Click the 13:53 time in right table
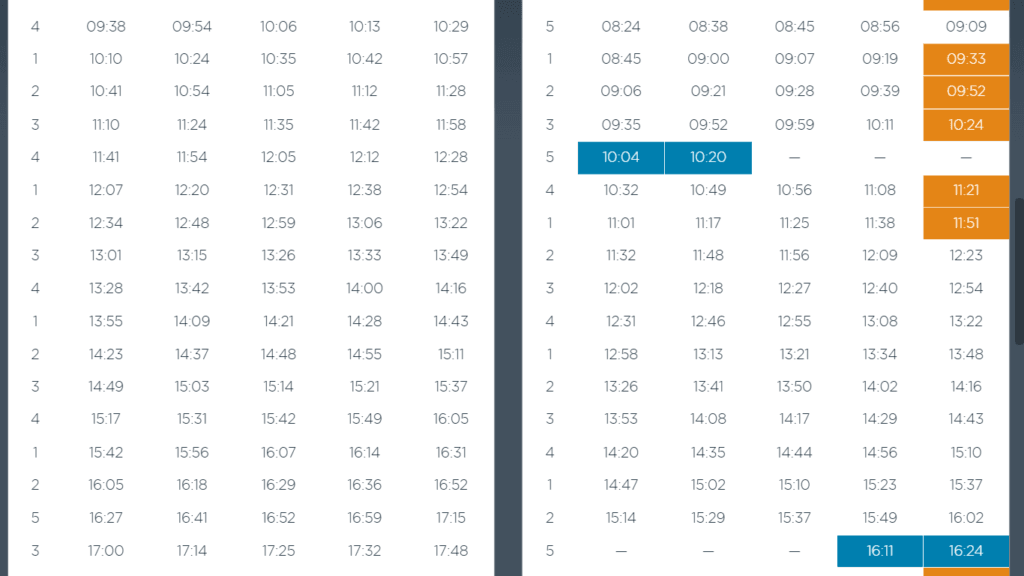Viewport: 1024px width, 576px height. point(620,419)
